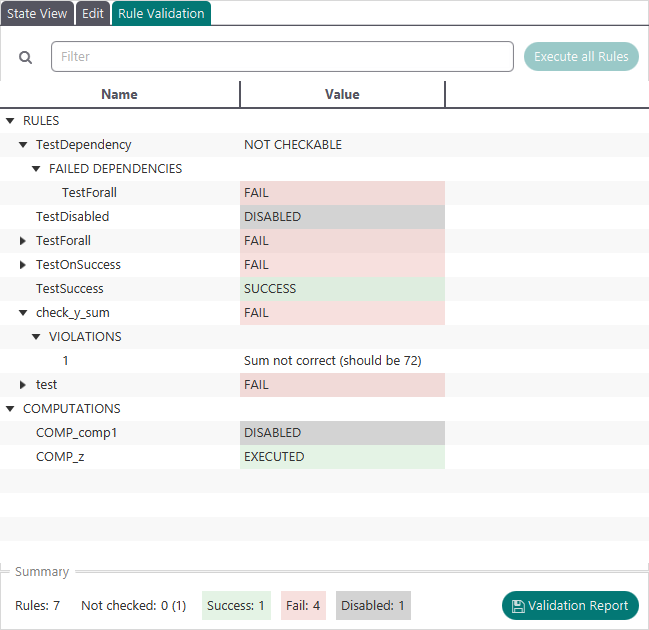The image size is (649, 630).
Task: Select the TestSuccess rule row
Action: click(x=70, y=289)
